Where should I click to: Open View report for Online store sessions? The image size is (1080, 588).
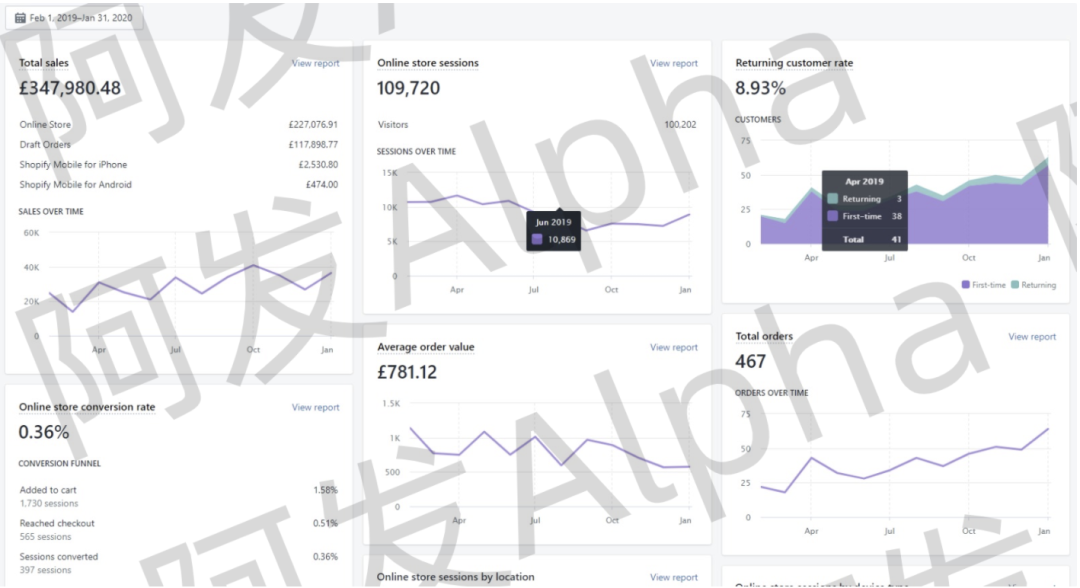pyautogui.click(x=673, y=63)
